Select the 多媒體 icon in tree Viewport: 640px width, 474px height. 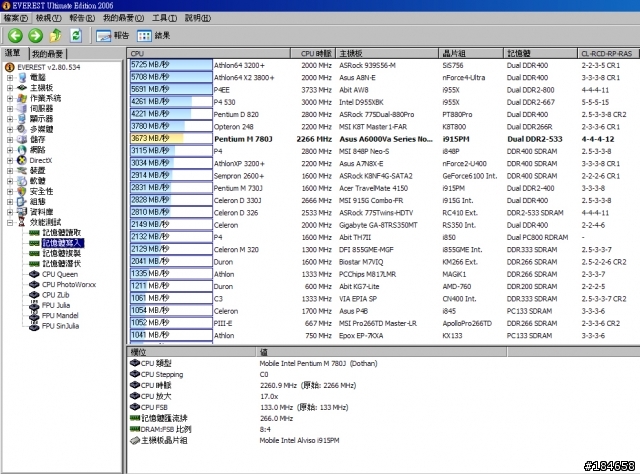(22, 129)
